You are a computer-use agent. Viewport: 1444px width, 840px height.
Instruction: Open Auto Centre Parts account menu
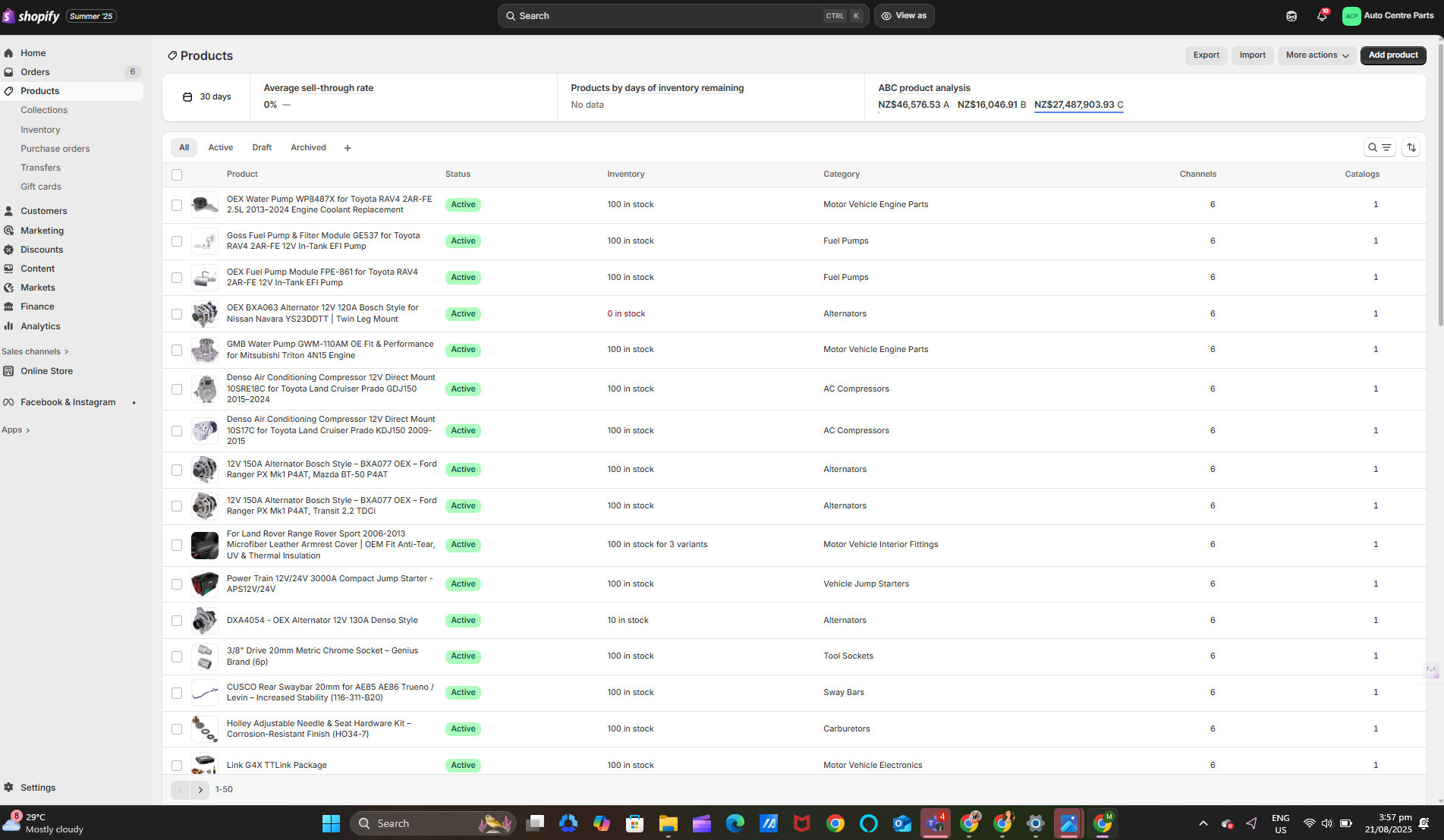pyautogui.click(x=1389, y=16)
